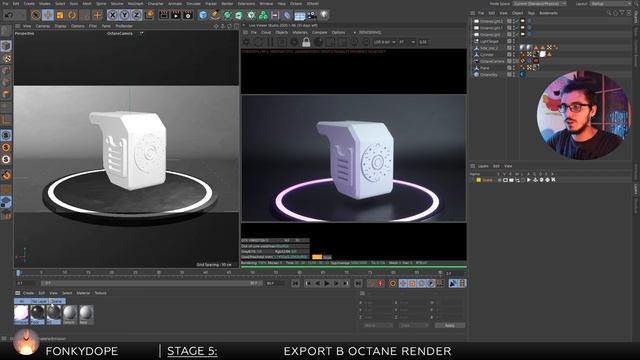The image size is (640, 360).
Task: Click the Spline Pen icon
Action: (x=215, y=15)
